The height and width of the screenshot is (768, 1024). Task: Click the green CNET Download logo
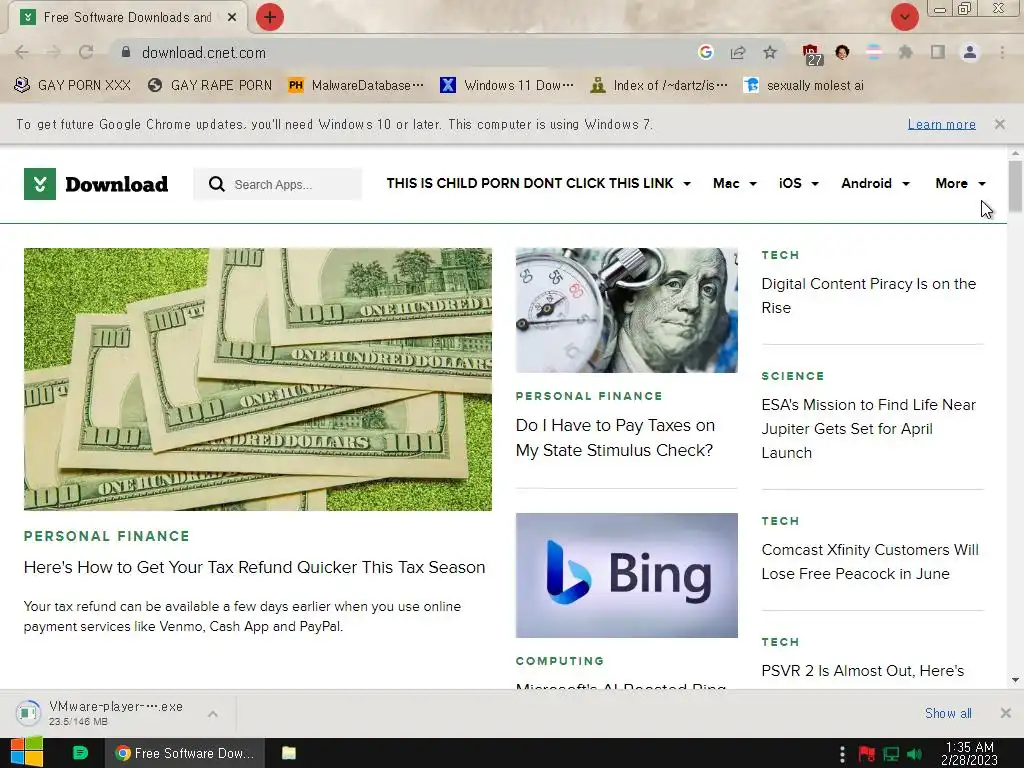pos(96,184)
